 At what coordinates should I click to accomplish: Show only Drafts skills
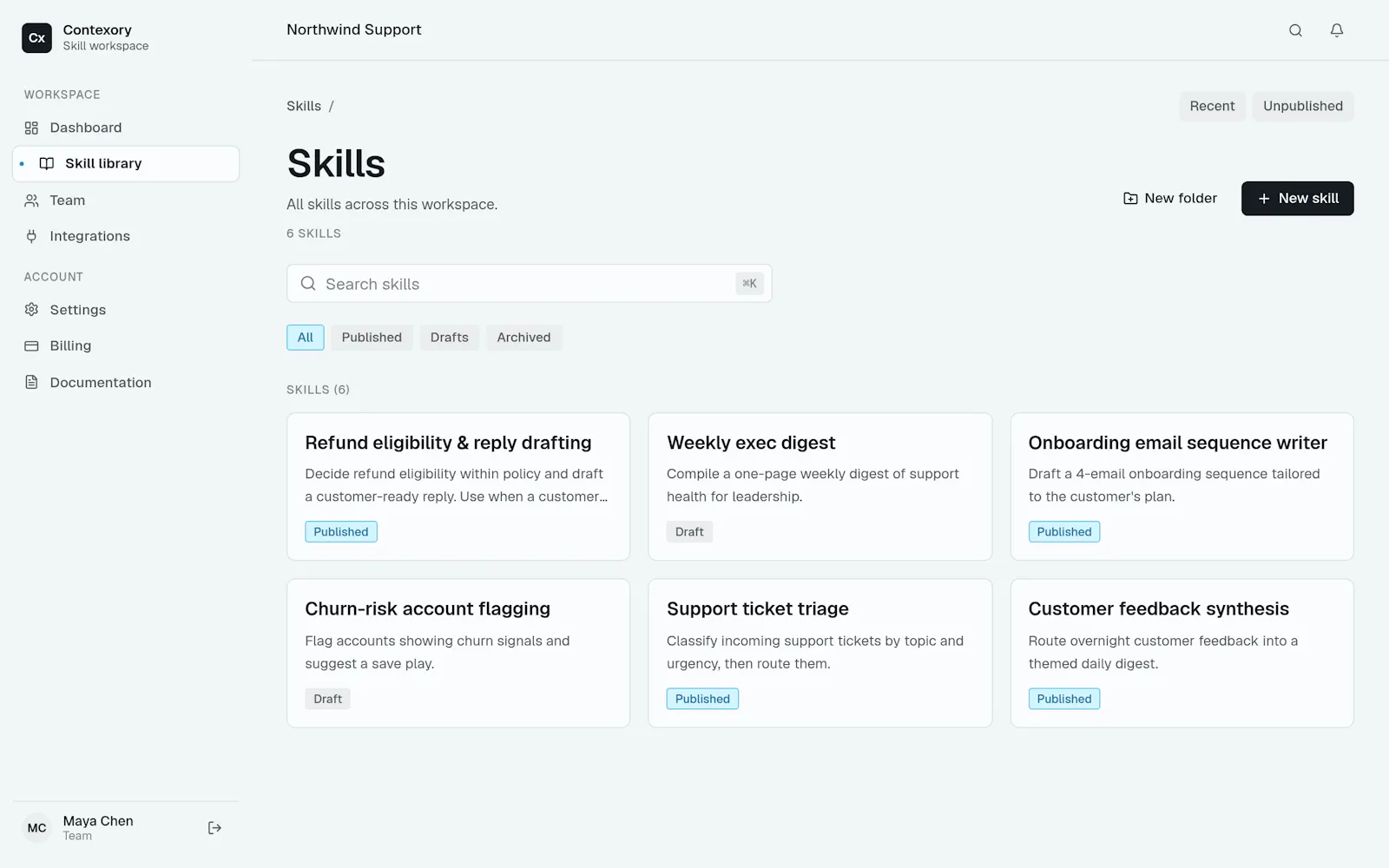[x=449, y=338]
